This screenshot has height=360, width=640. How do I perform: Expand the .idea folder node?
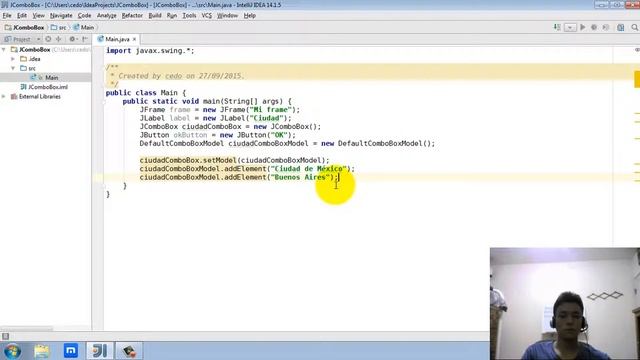click(13, 59)
